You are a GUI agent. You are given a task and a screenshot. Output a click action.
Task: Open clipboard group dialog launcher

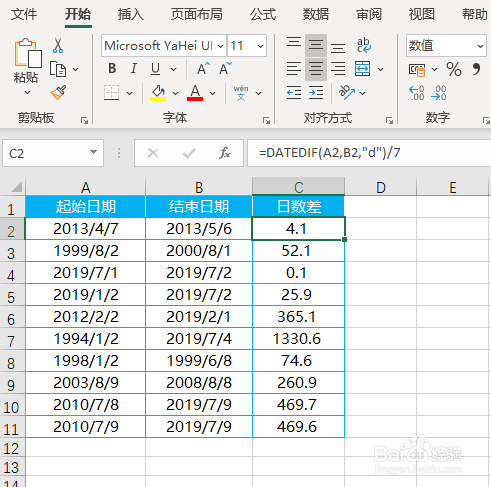coord(84,120)
